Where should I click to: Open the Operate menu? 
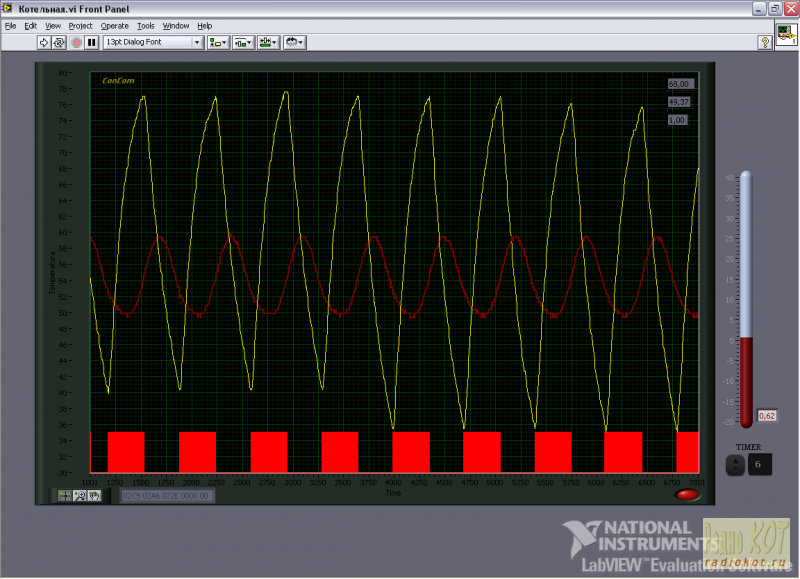tap(114, 26)
